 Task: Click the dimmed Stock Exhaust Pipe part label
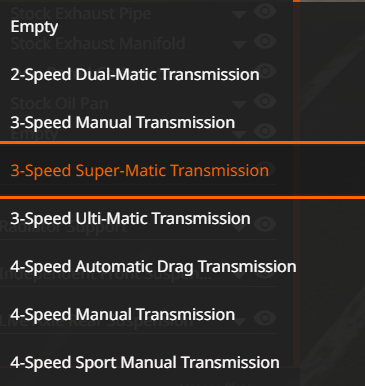(81, 13)
